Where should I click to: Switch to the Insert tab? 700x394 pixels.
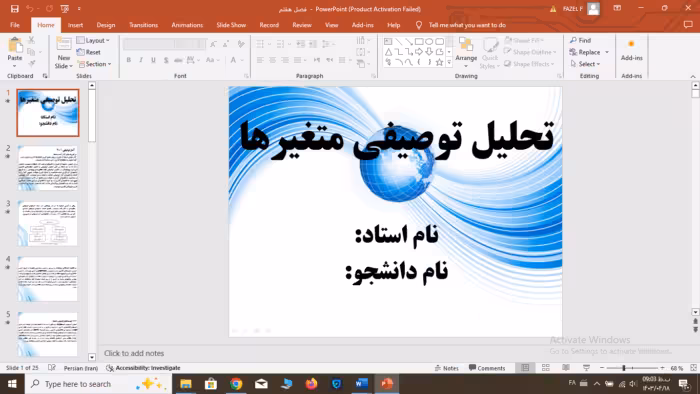point(75,25)
